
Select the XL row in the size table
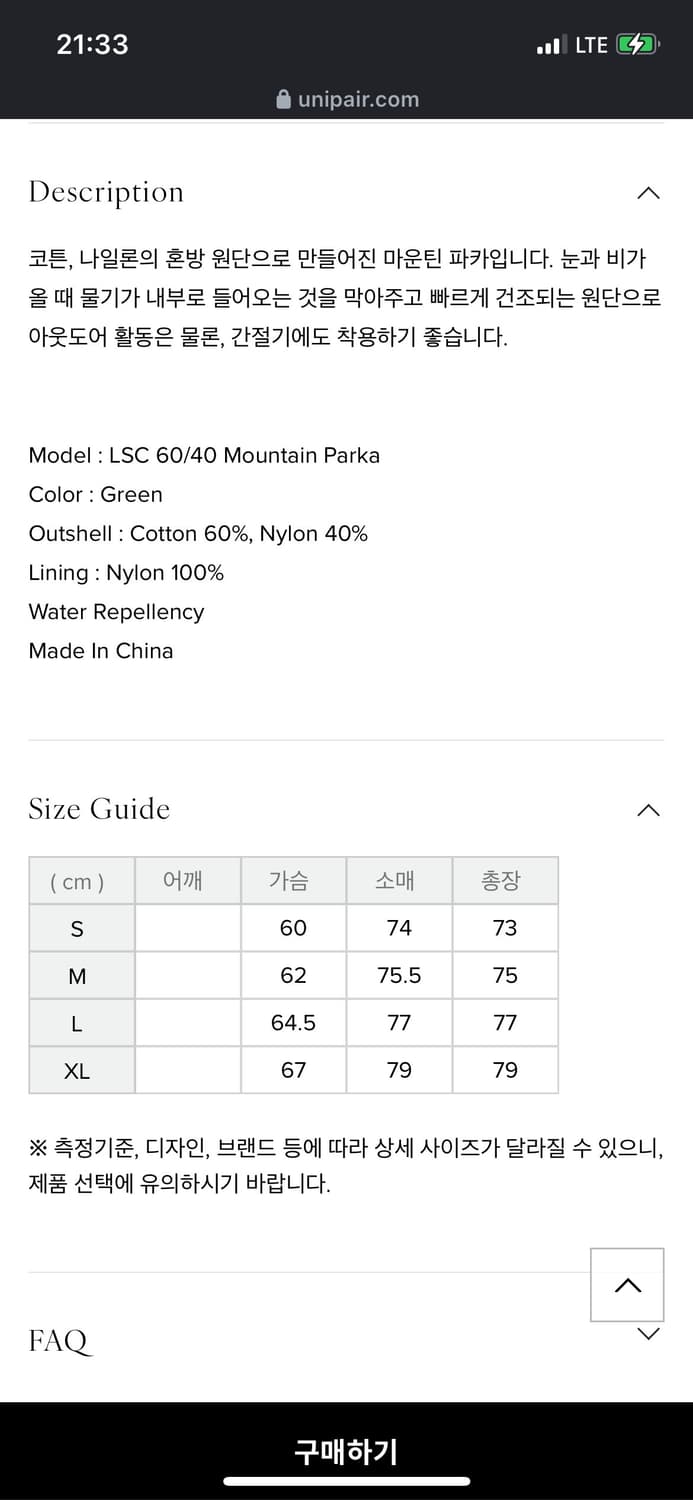80,1070
